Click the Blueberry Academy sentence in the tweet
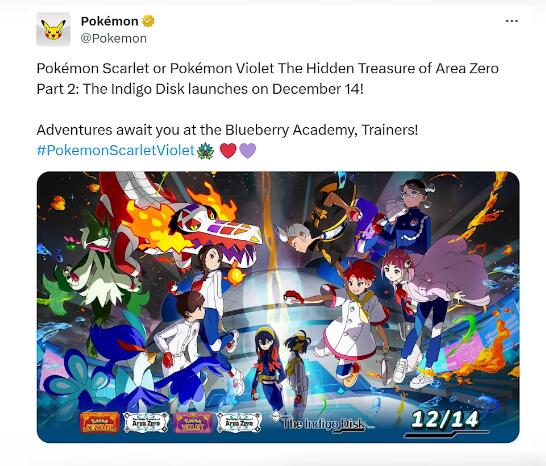Image resolution: width=546 pixels, height=466 pixels. [x=227, y=130]
